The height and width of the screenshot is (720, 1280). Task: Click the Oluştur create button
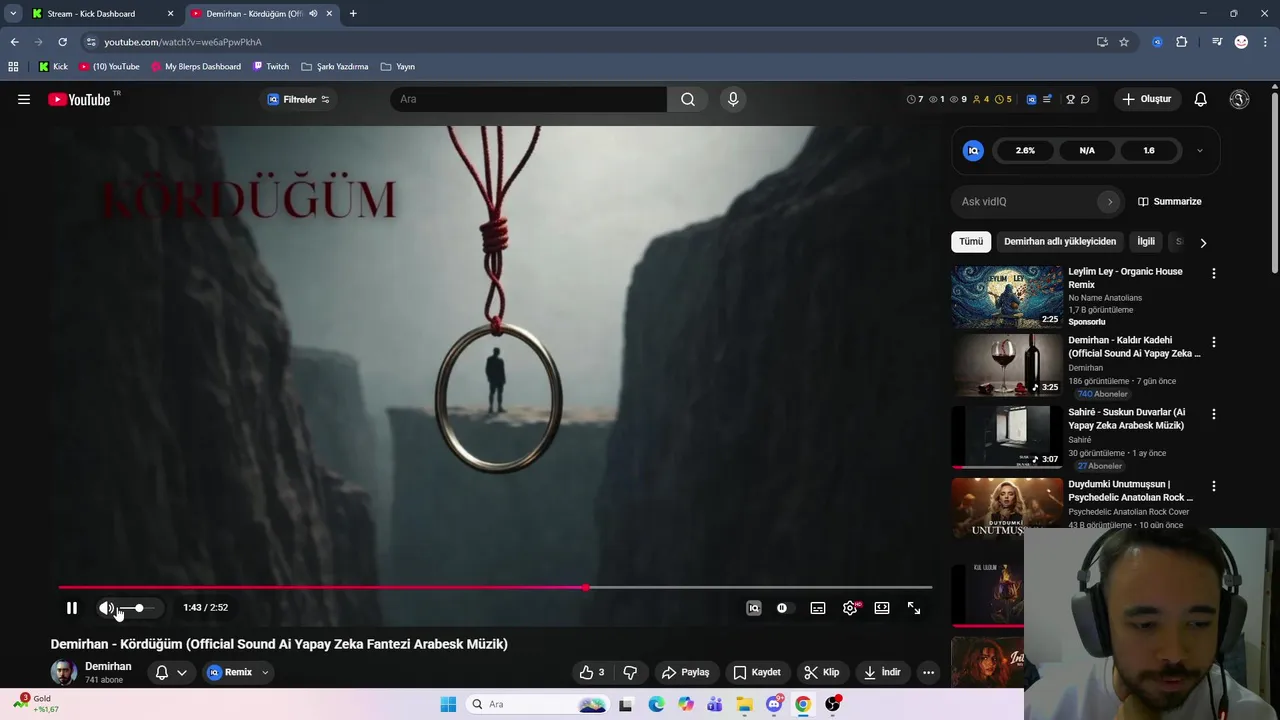pos(1147,99)
